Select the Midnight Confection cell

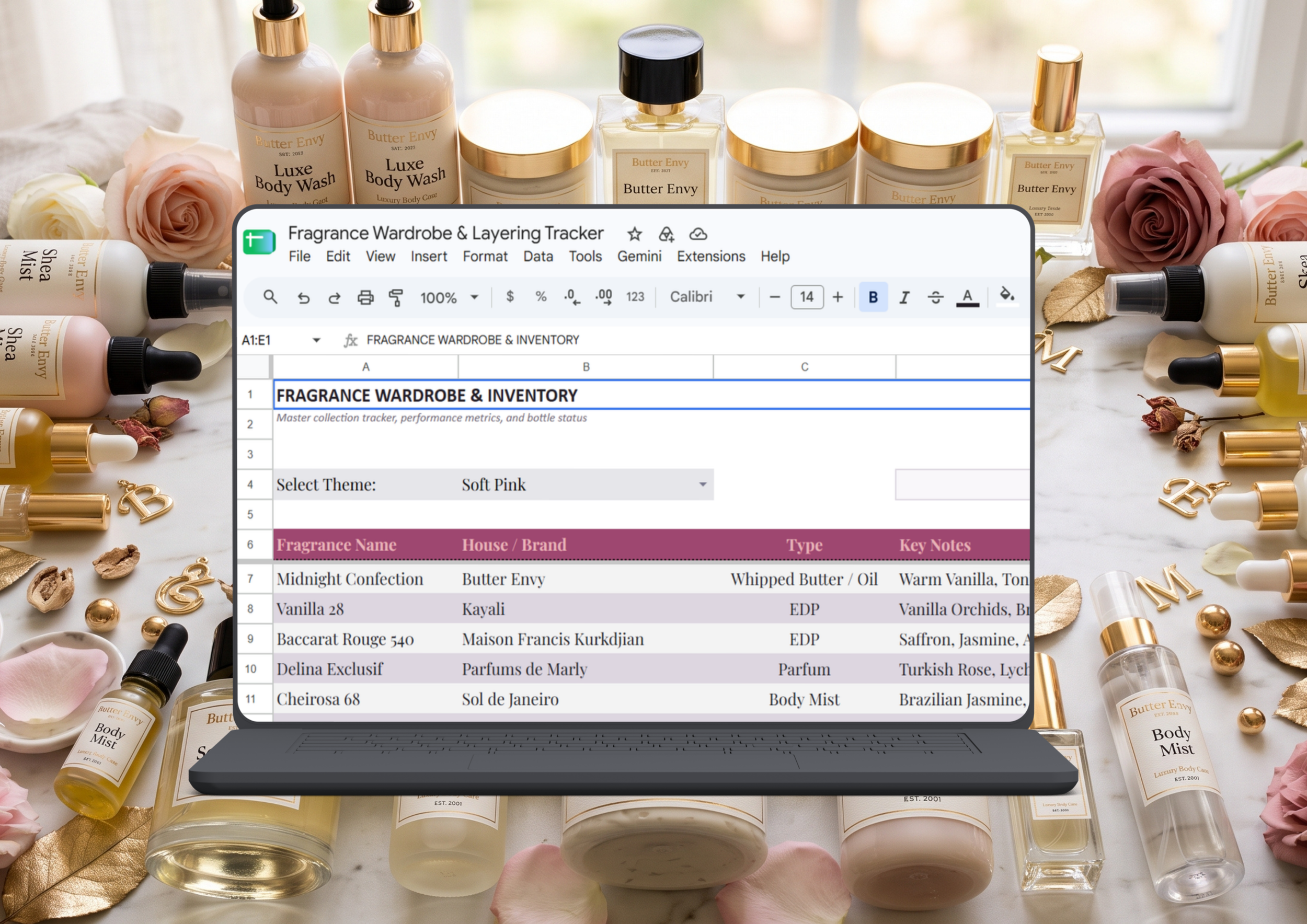(x=365, y=579)
